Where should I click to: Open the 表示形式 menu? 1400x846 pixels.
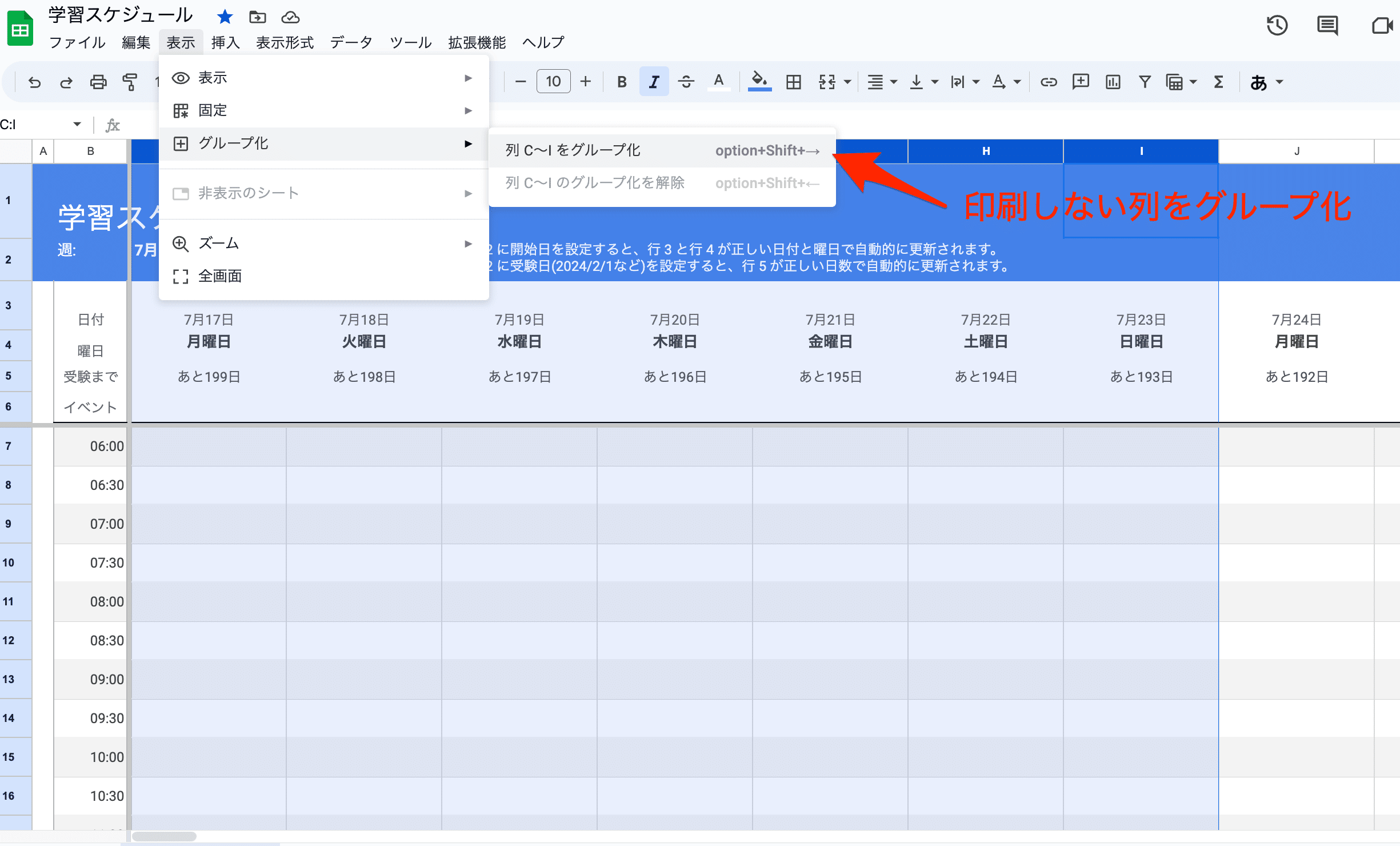click(x=285, y=42)
